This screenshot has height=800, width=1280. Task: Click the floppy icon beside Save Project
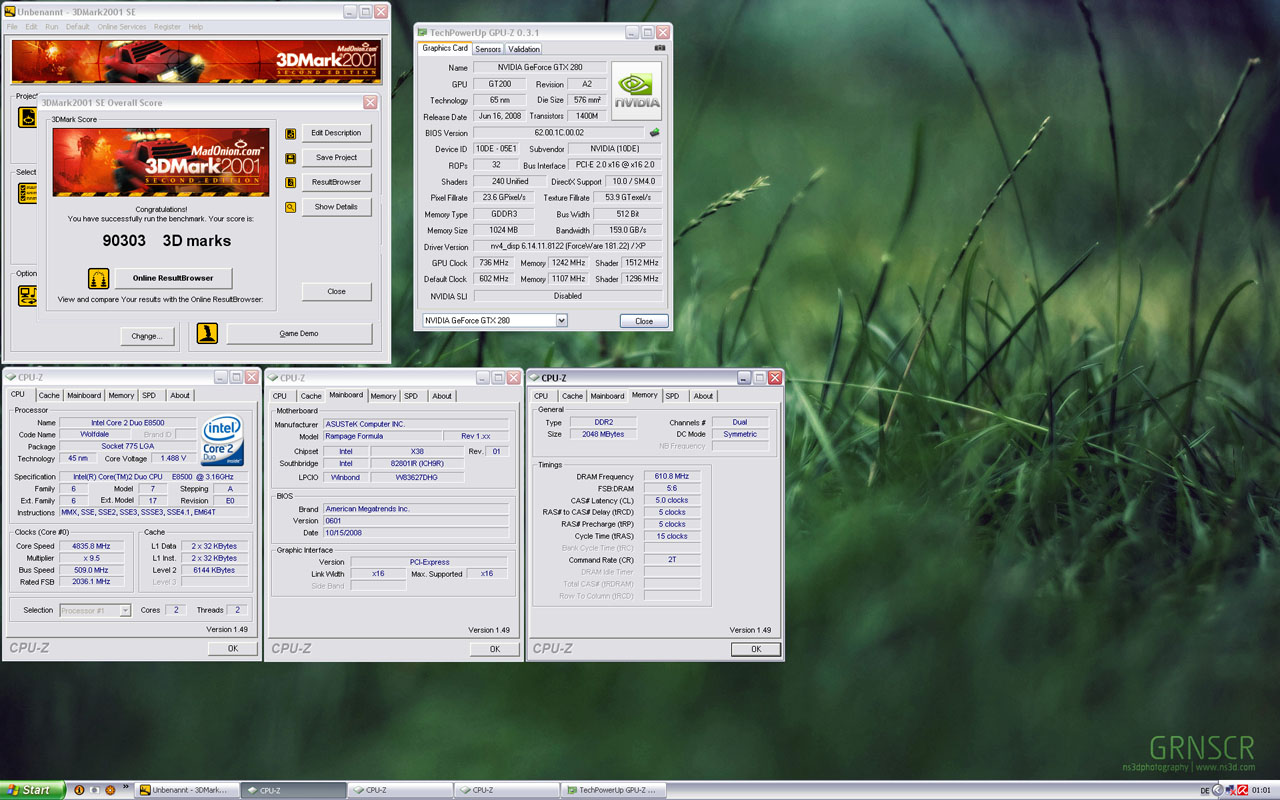pos(290,158)
